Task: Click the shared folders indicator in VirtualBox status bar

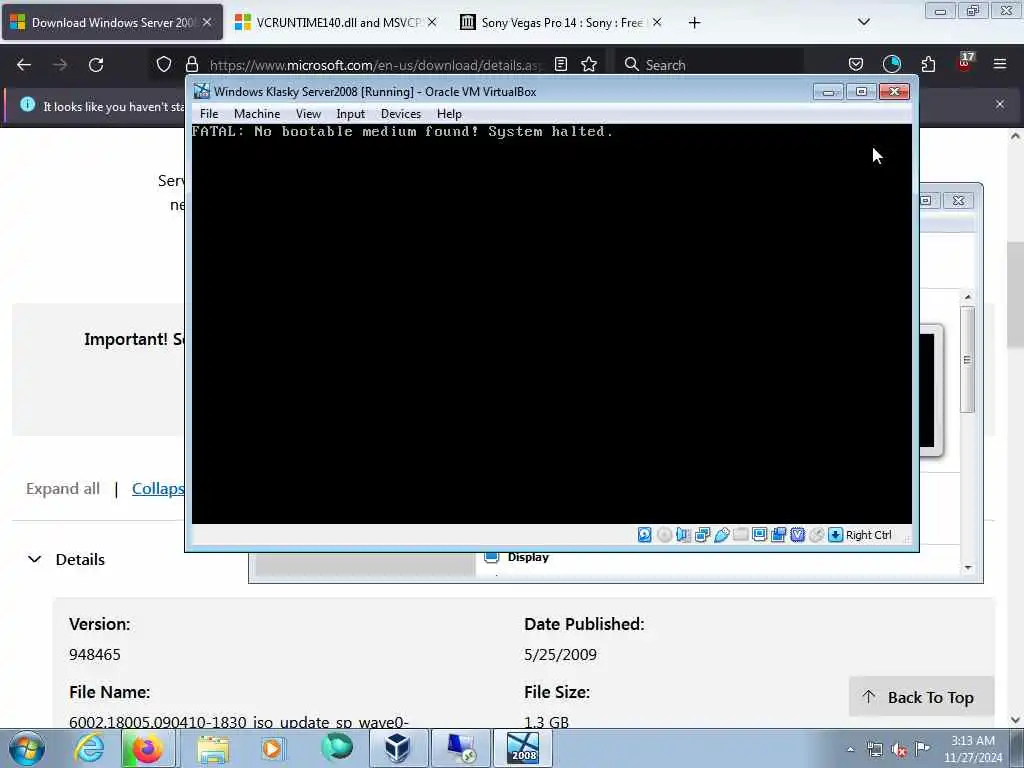Action: tap(741, 535)
